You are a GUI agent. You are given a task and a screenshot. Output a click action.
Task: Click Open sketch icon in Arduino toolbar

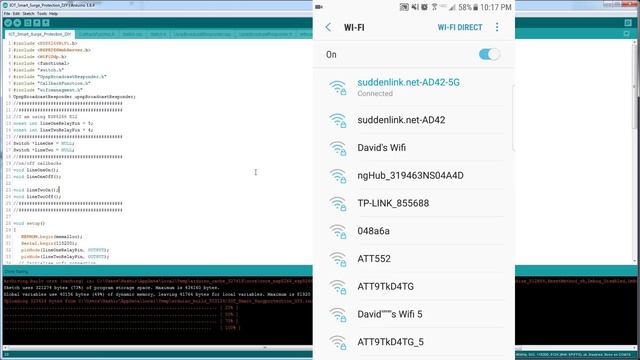click(x=37, y=23)
